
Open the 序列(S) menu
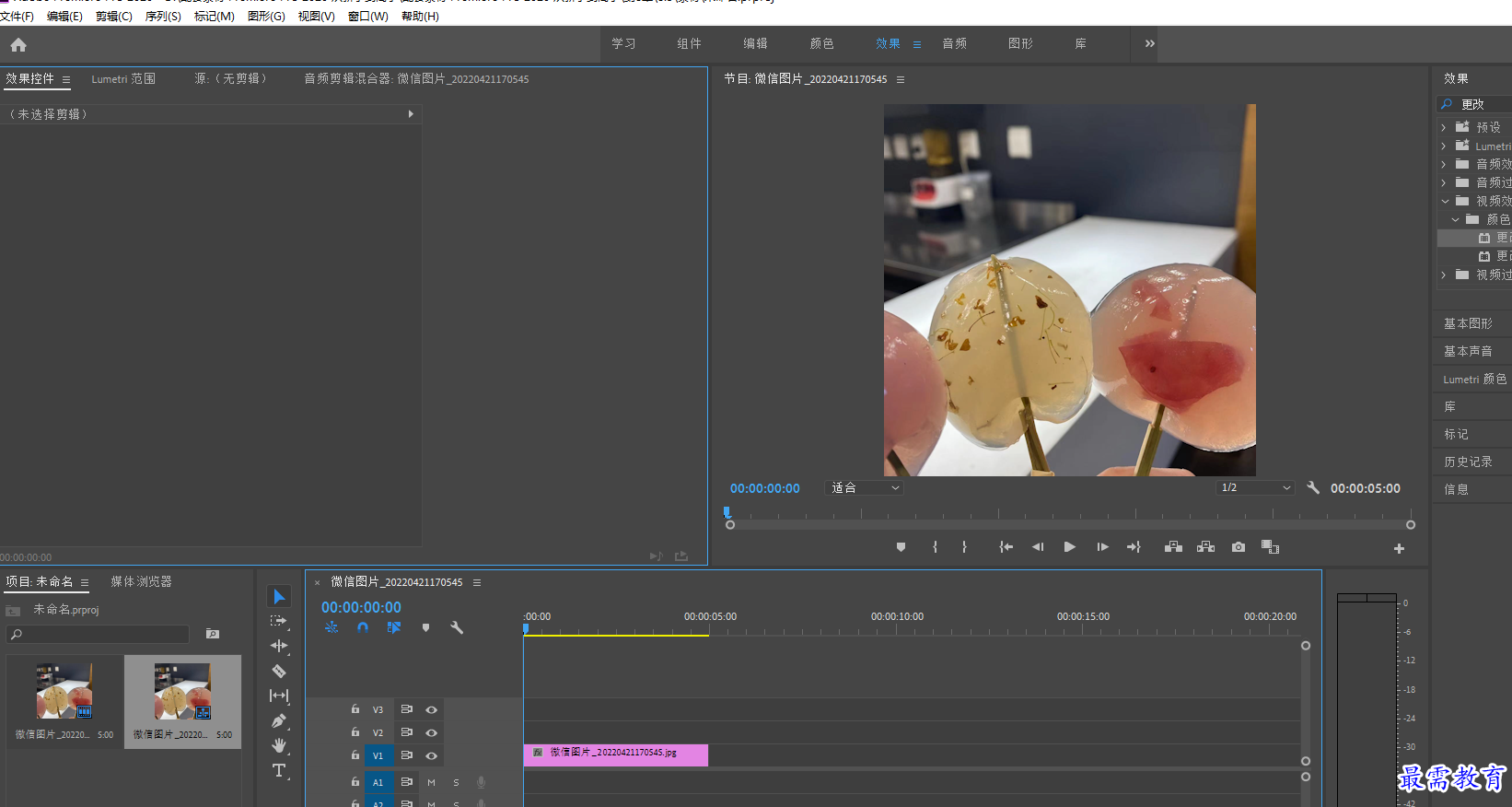(163, 17)
